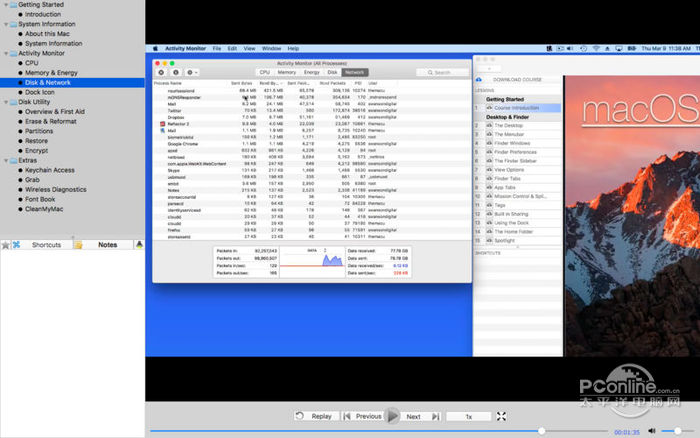Click the battery icon in the menu bar
The height and width of the screenshot is (438, 700).
(x=631, y=48)
